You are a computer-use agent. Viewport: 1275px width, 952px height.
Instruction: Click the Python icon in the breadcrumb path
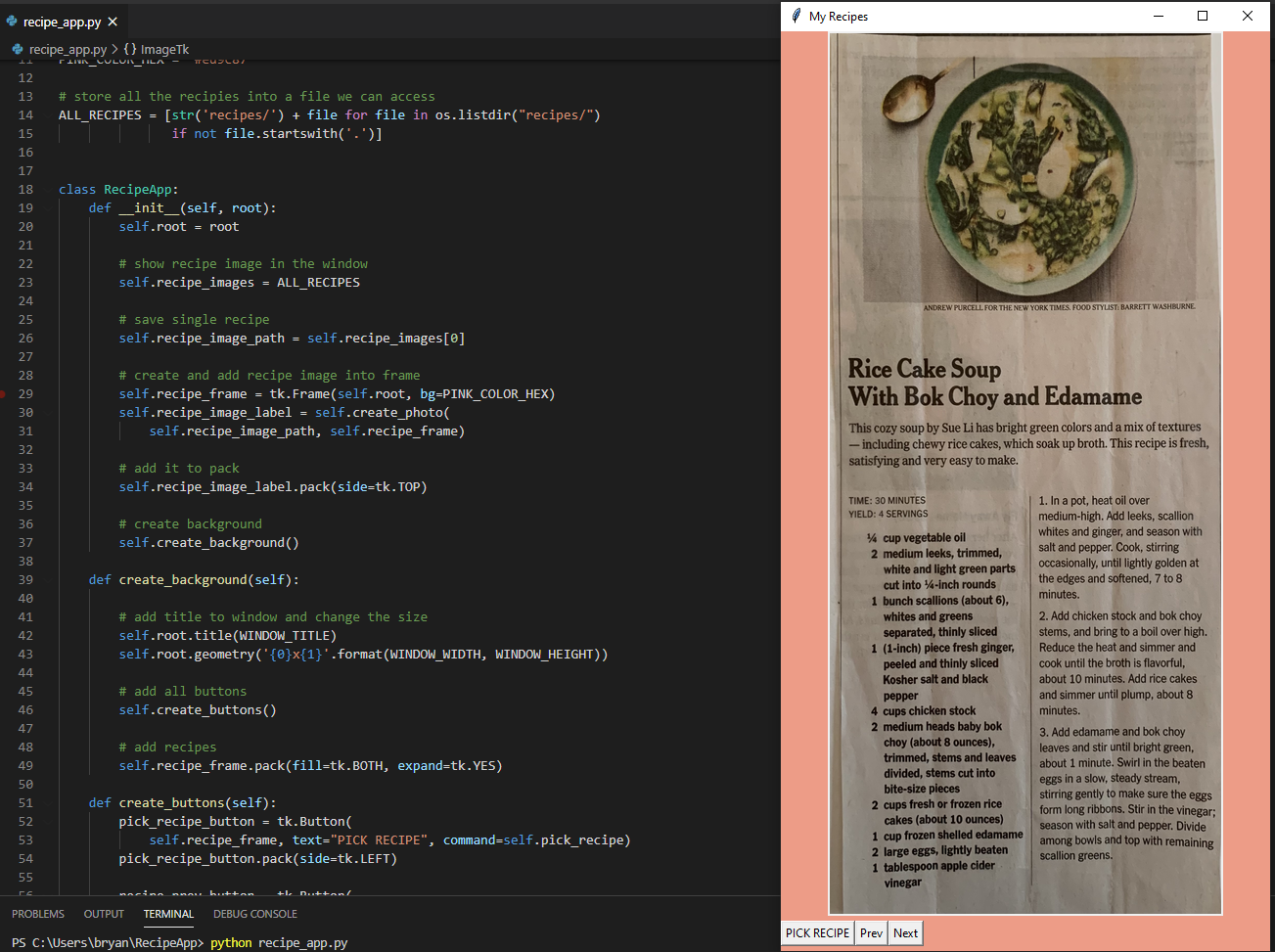pos(18,49)
